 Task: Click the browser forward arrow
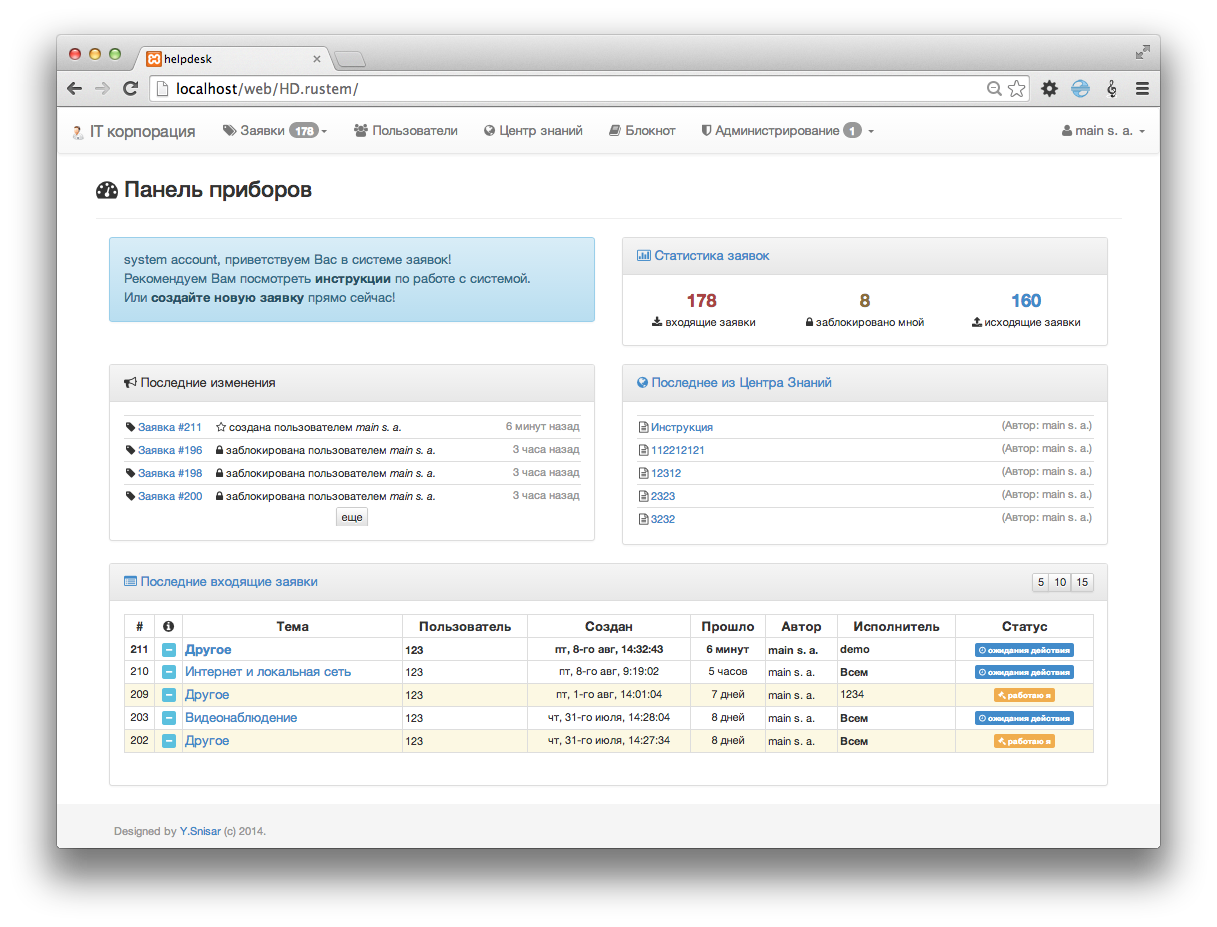pos(102,89)
